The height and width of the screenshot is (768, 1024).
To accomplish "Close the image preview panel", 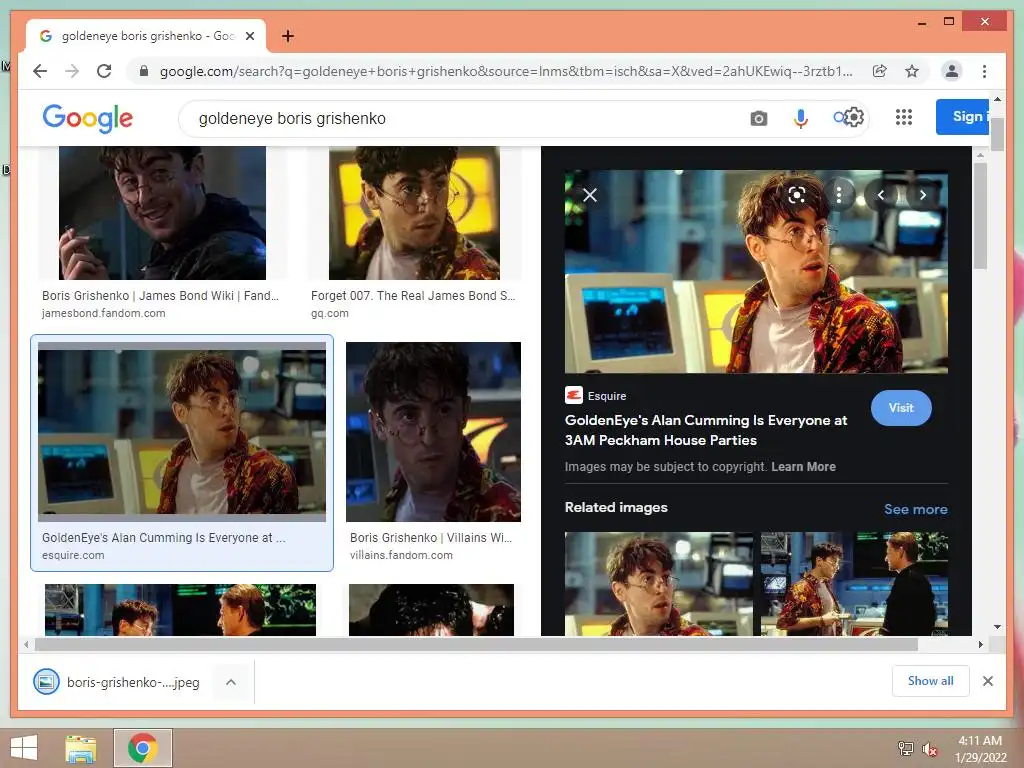I will (x=590, y=195).
